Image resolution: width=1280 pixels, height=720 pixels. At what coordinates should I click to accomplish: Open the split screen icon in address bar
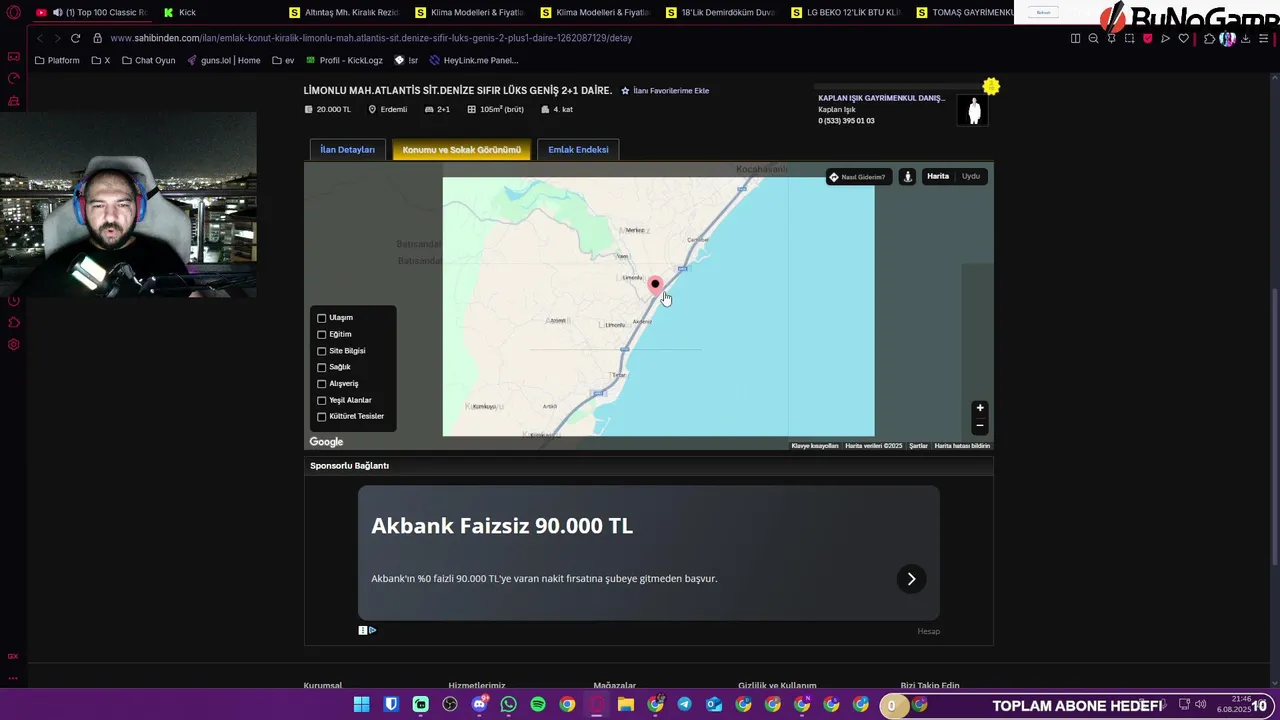tap(1075, 38)
